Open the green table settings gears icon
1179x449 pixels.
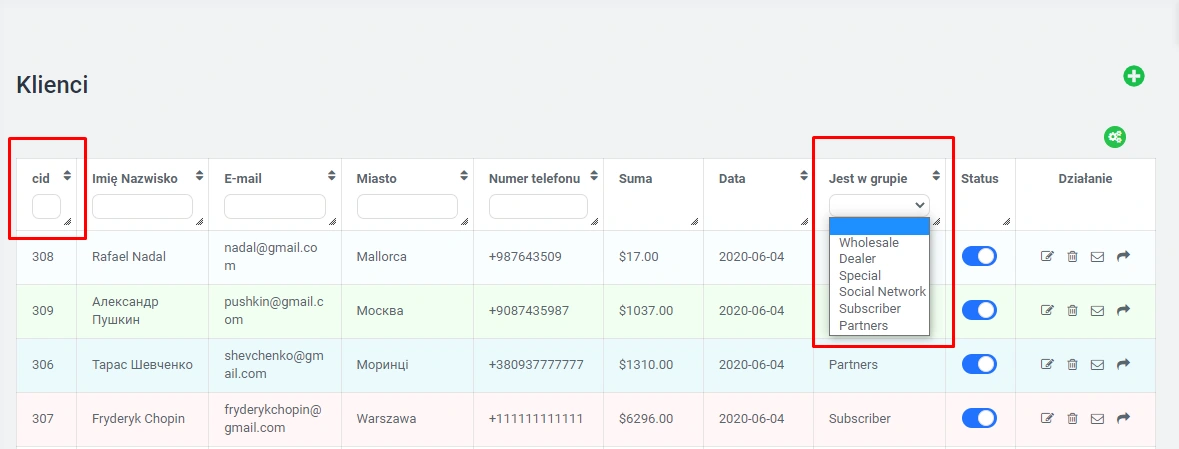[1114, 137]
